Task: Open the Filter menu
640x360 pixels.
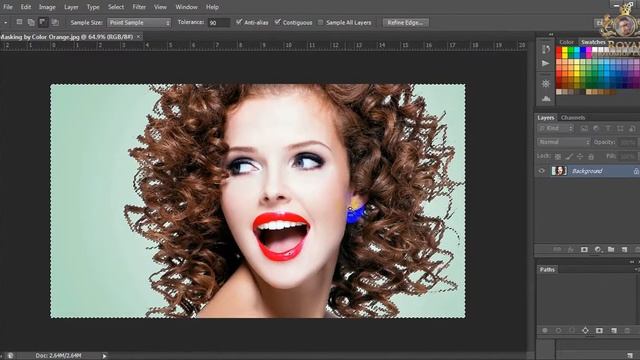Action: pyautogui.click(x=139, y=7)
